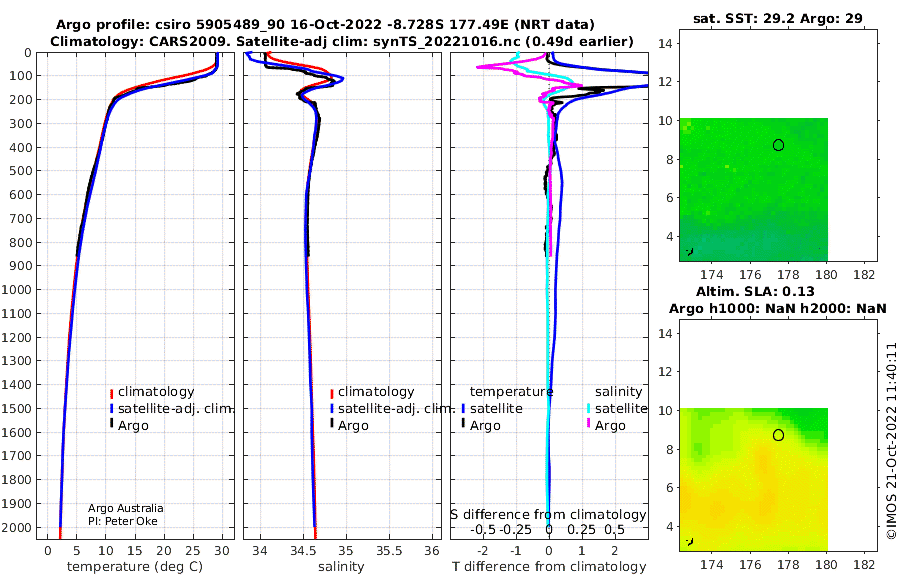Click the 'sat. SST: 29.2 Argo: 29' title
This screenshot has height=580, width=900.
coord(778,18)
